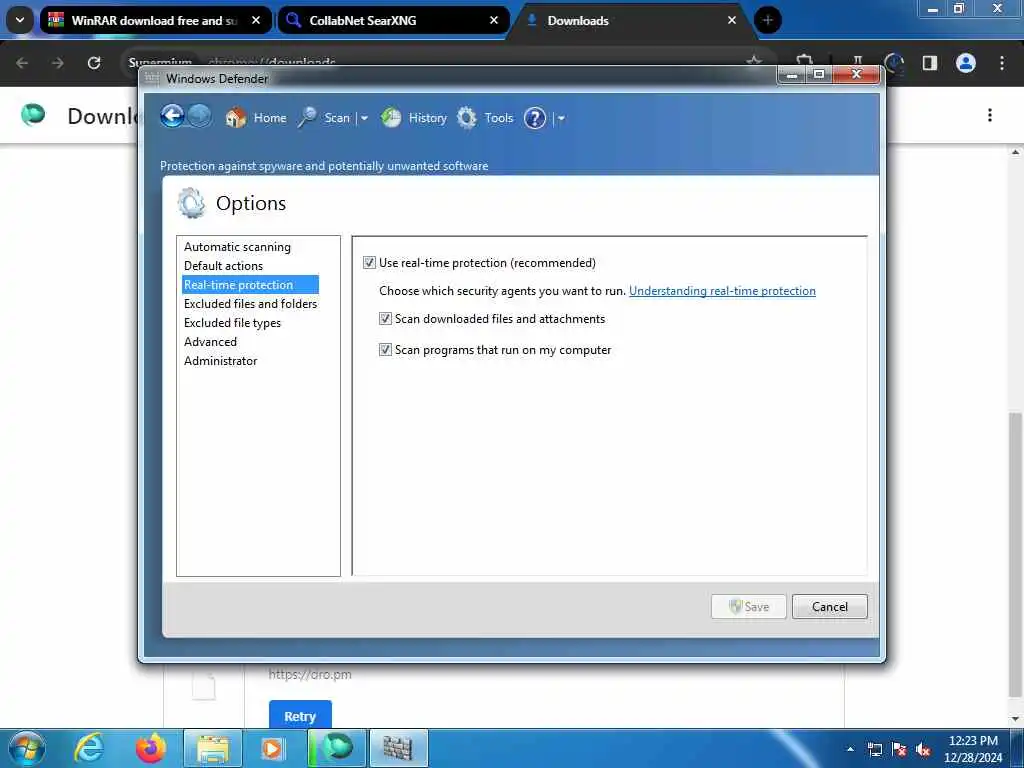
Task: Select Automatic scanning option category
Action: coord(237,247)
